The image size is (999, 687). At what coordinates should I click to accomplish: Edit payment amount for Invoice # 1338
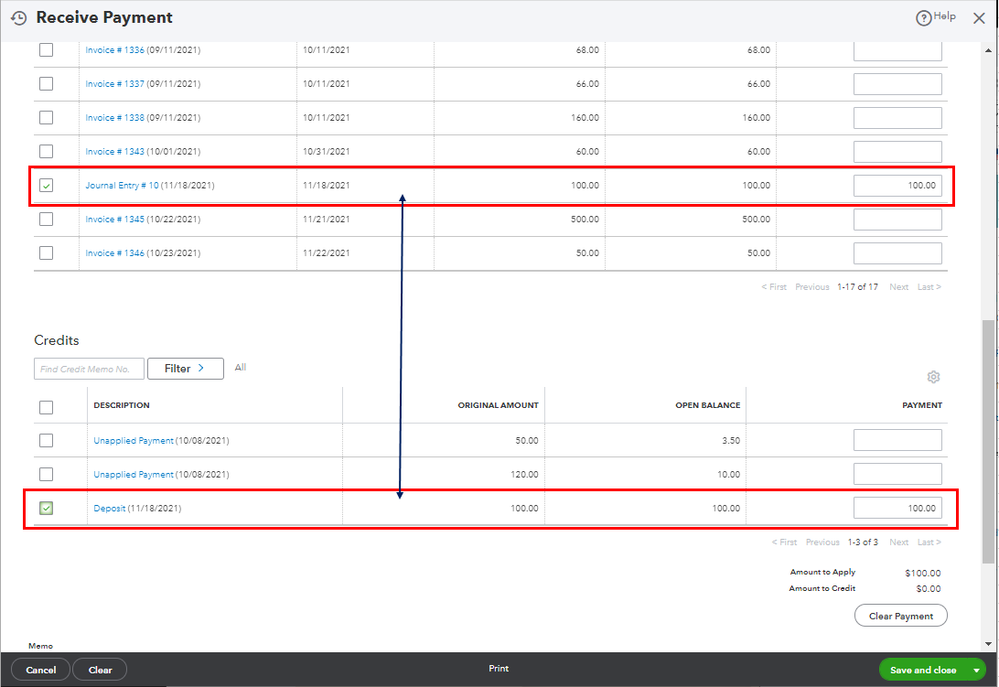coord(897,118)
